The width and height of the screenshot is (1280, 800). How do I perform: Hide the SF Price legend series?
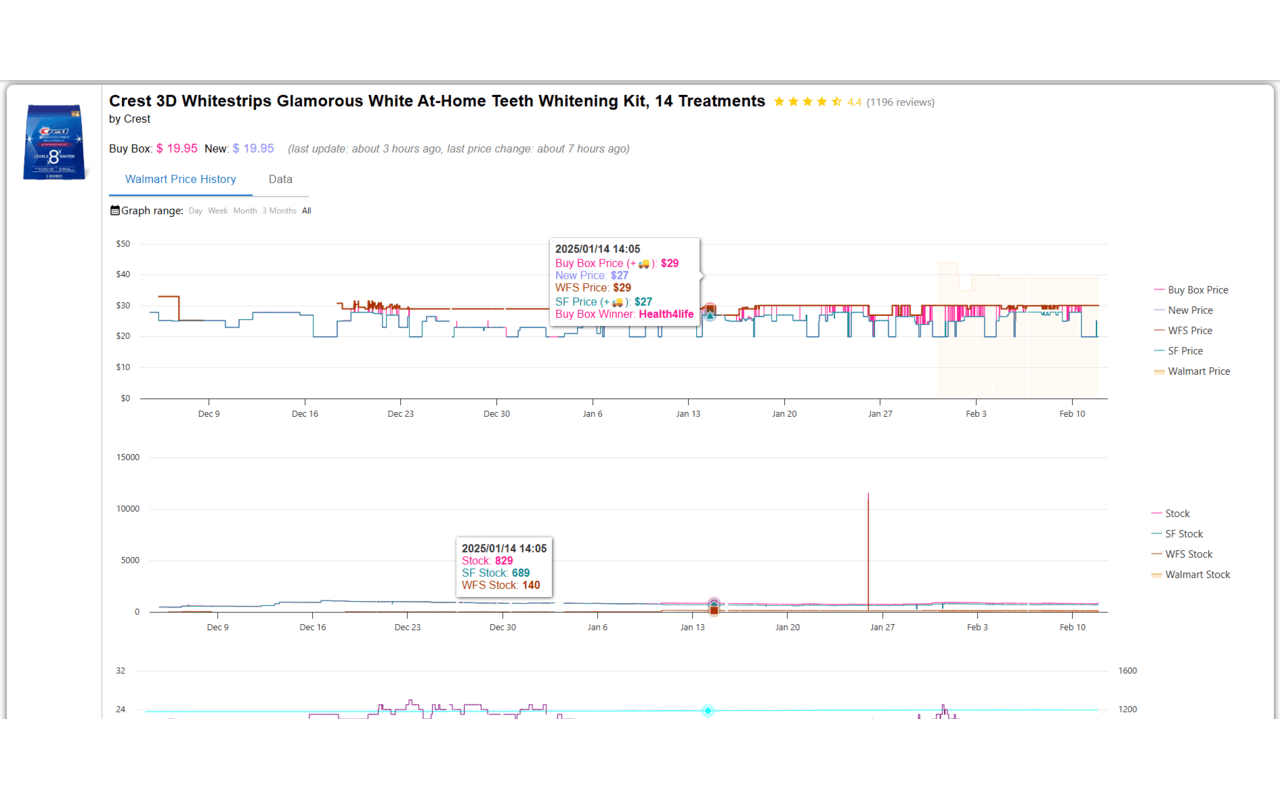1178,351
